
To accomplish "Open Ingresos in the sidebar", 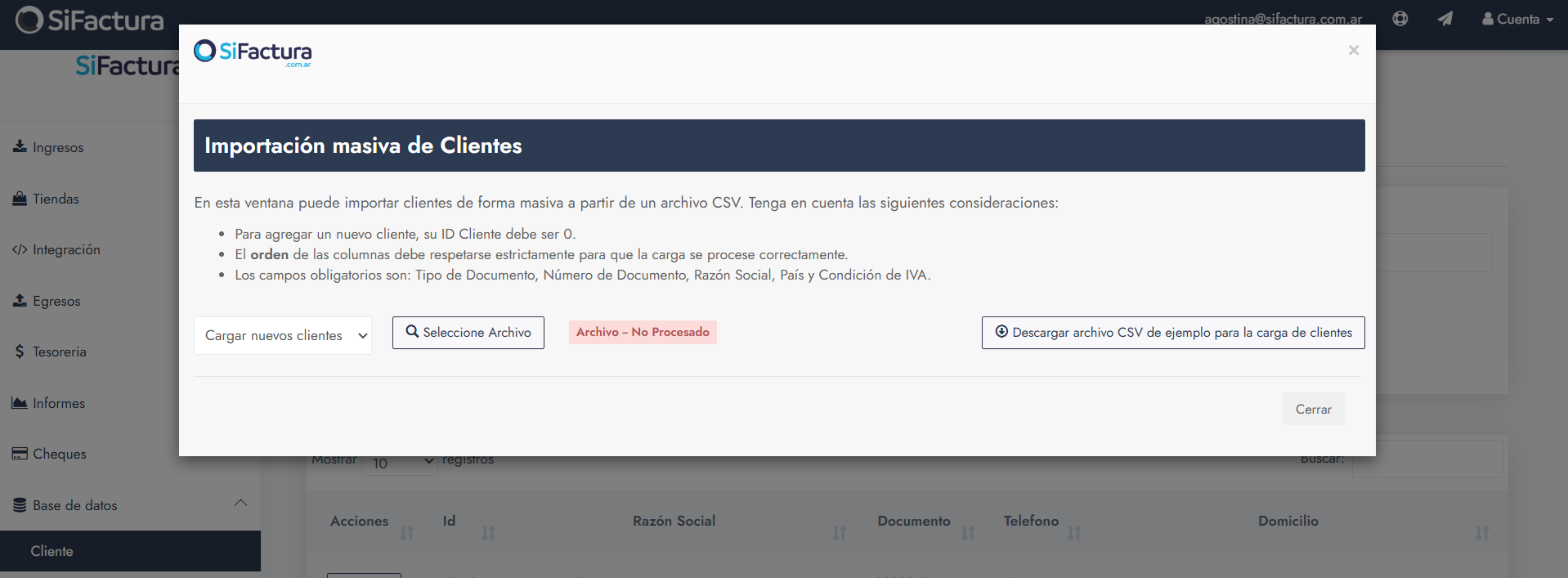I will (57, 147).
